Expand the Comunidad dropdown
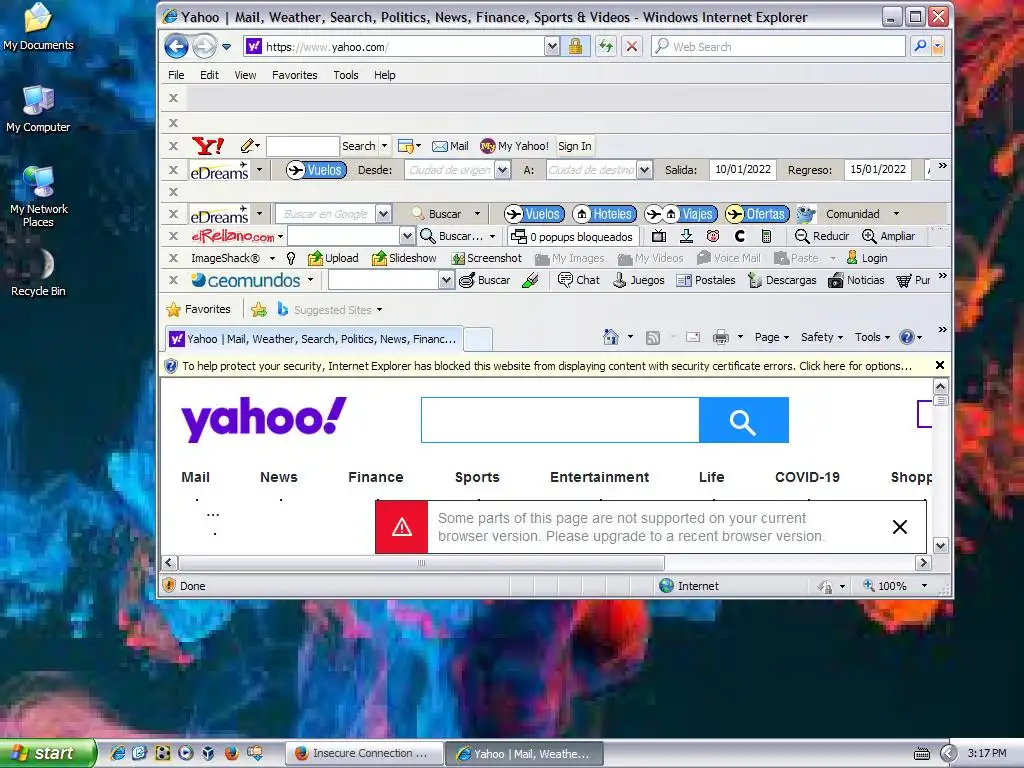 896,214
